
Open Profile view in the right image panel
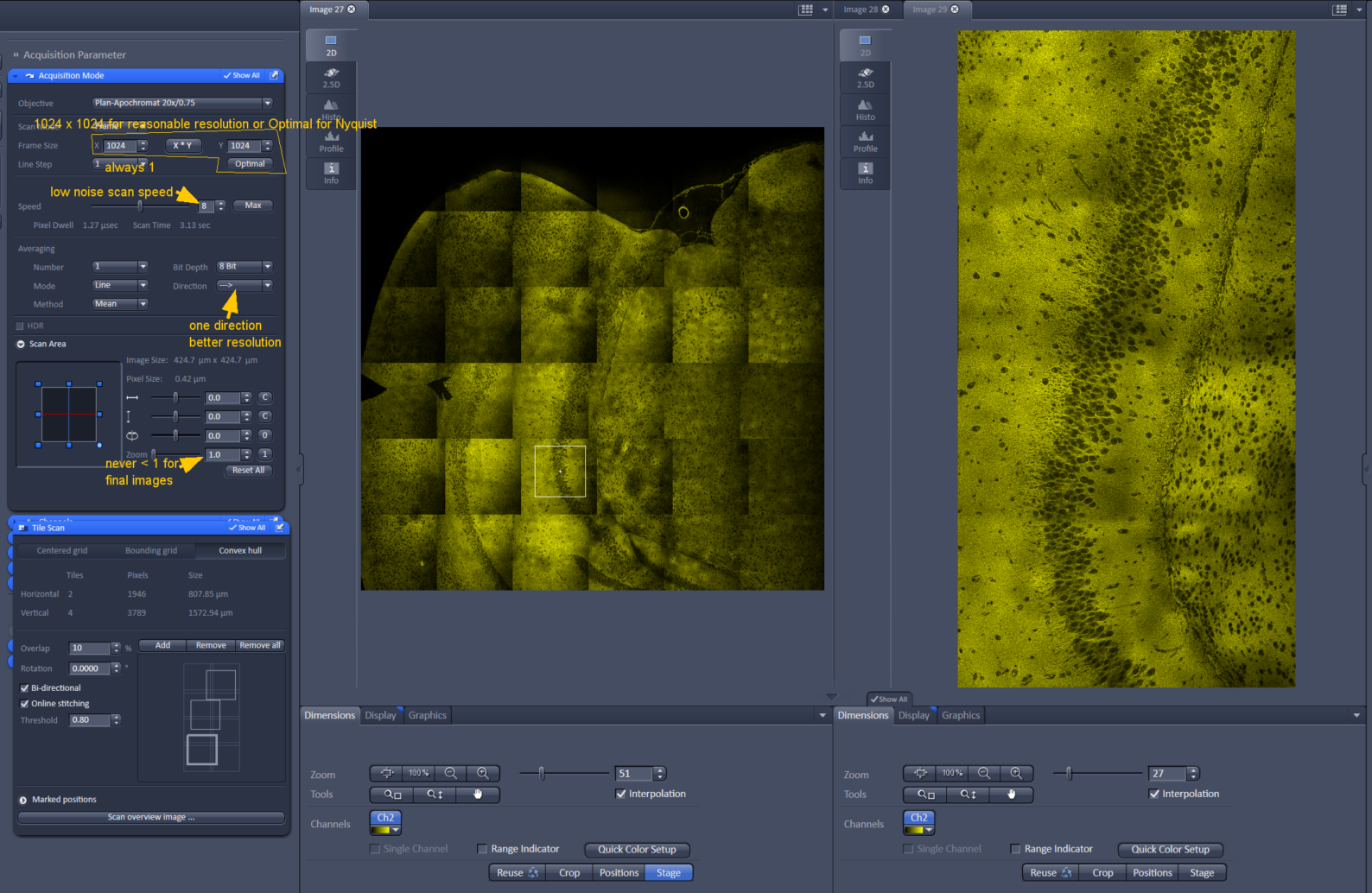[865, 142]
